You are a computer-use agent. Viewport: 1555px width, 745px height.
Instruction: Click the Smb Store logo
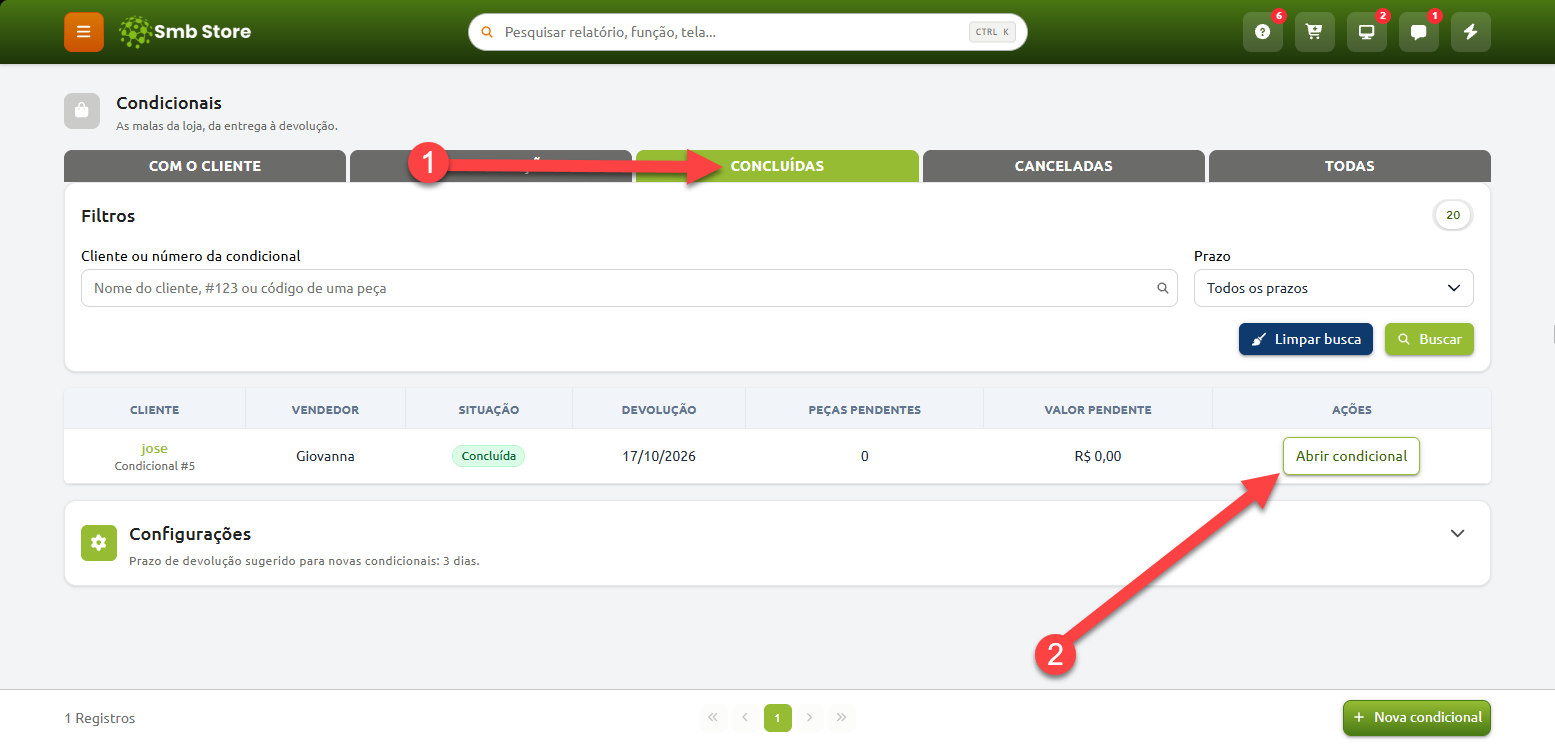(x=185, y=32)
